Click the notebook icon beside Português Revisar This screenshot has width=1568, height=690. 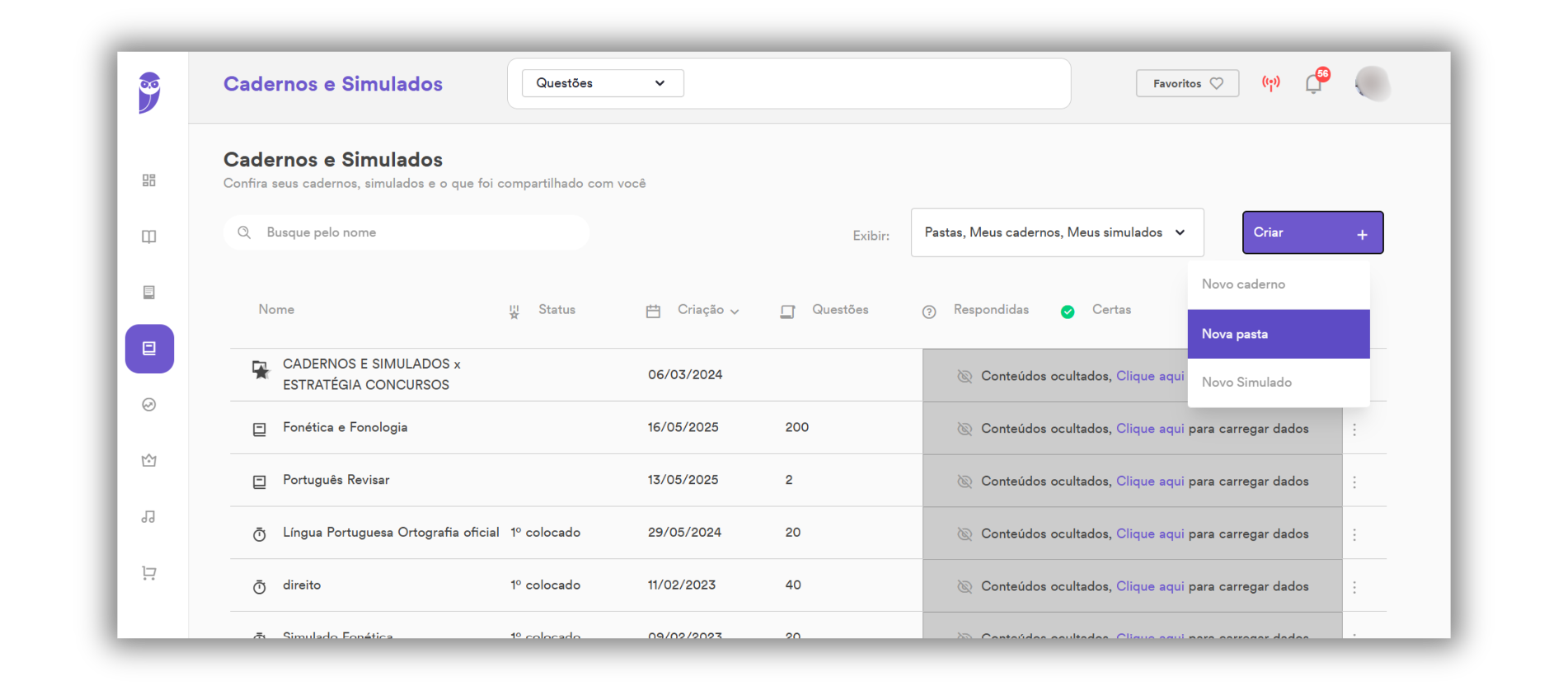tap(260, 482)
